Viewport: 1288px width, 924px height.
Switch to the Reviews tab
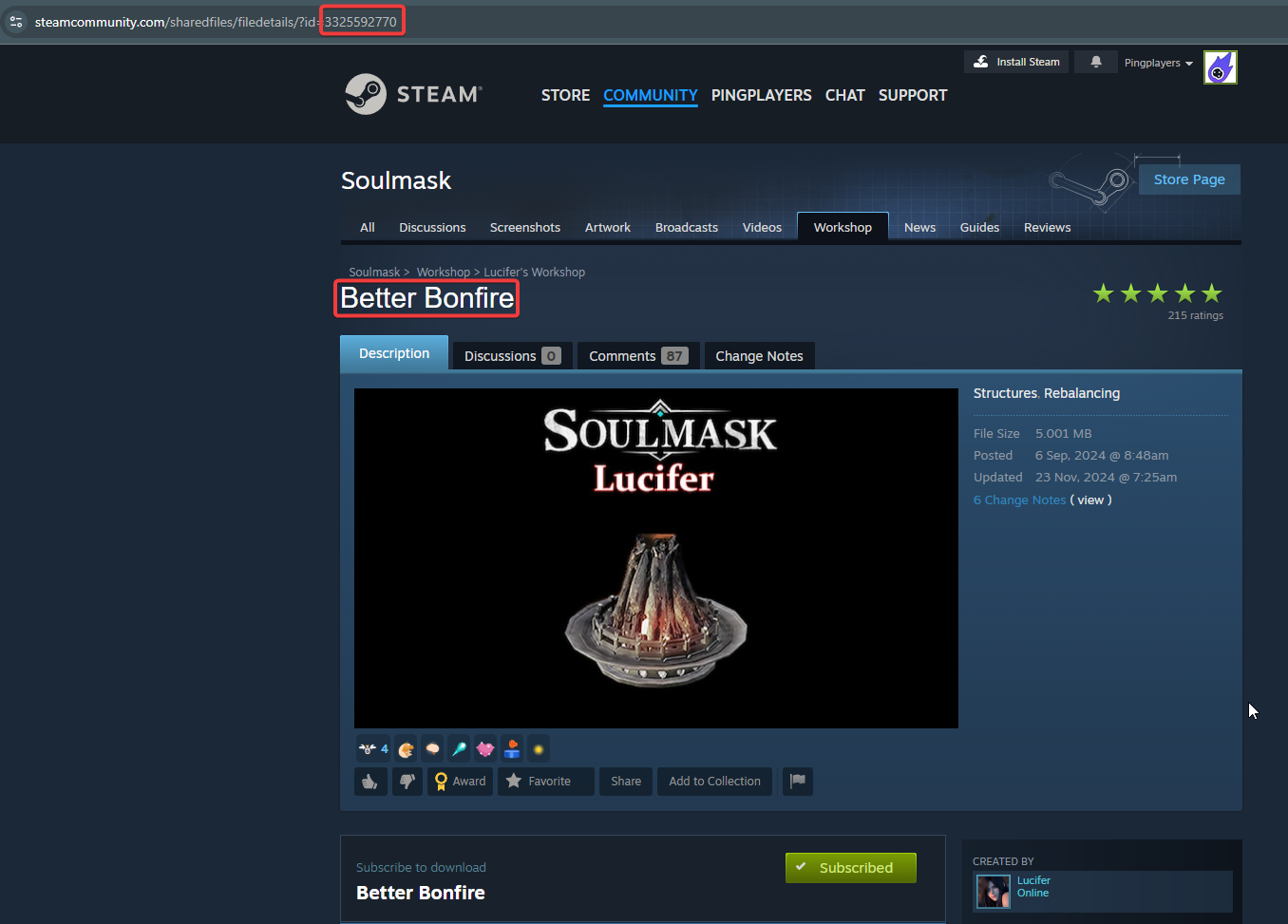click(x=1048, y=227)
